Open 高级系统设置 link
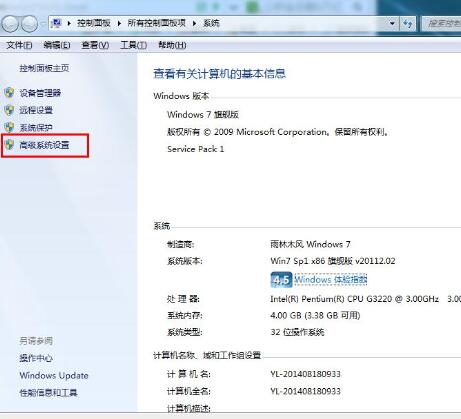 [x=44, y=145]
